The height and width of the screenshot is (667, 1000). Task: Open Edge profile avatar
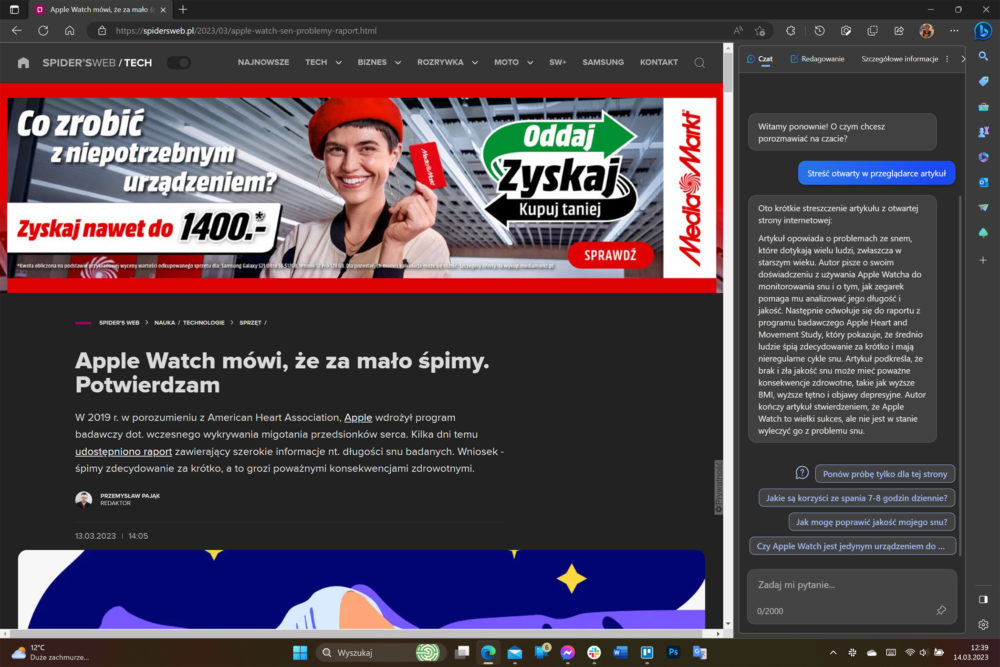tap(927, 31)
